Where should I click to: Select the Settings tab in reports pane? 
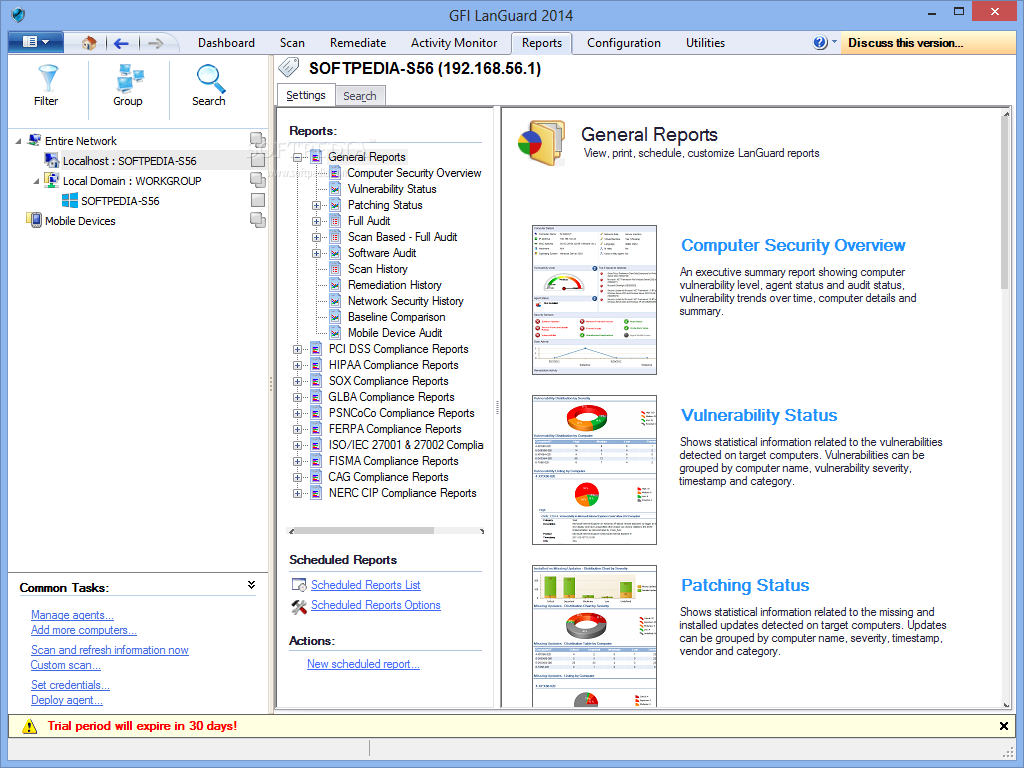coord(306,95)
